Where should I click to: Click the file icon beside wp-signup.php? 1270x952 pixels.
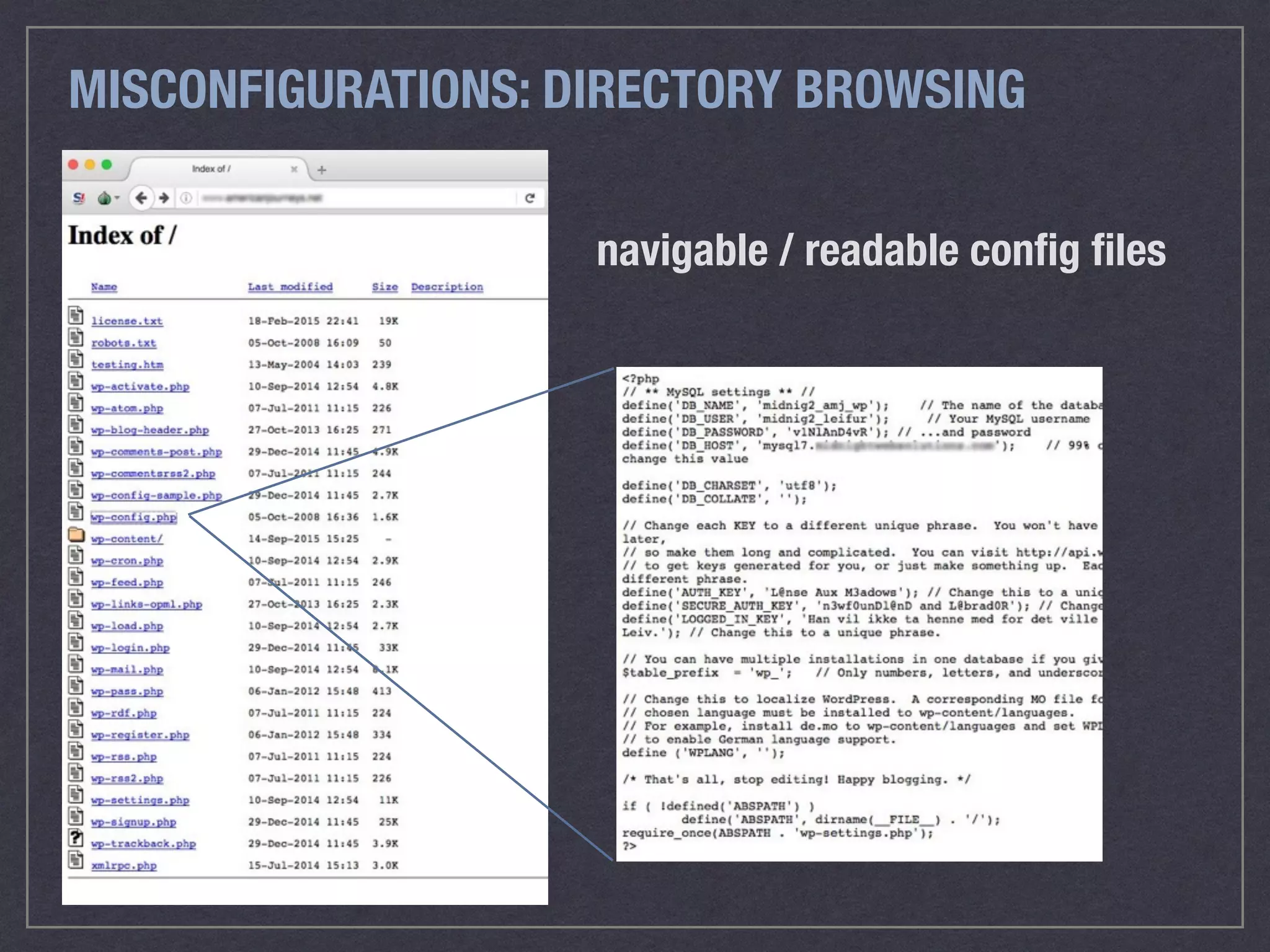tap(76, 816)
